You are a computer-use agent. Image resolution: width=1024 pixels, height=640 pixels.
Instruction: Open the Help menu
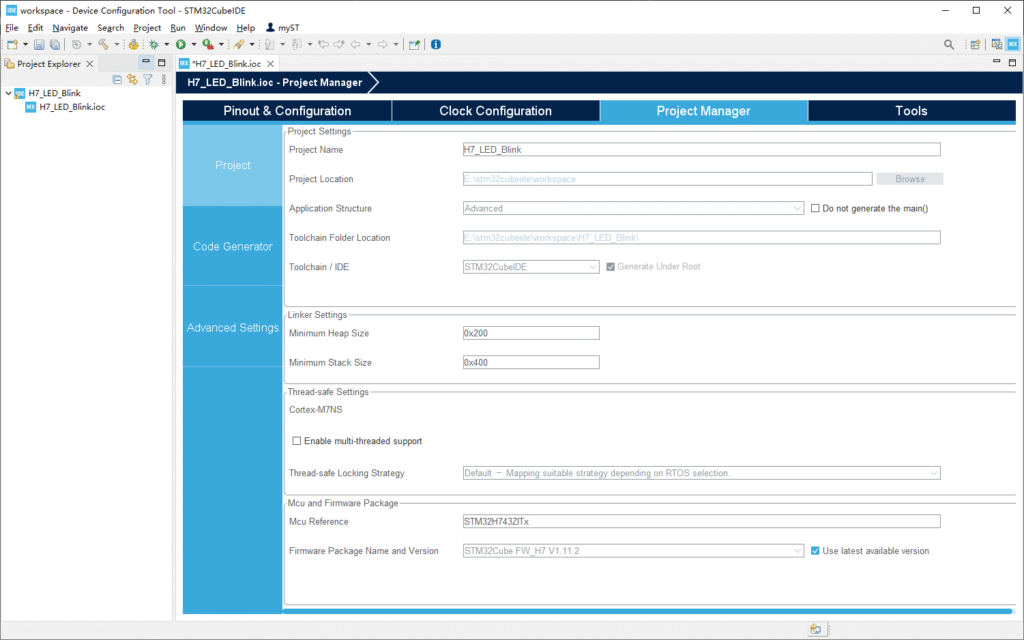coord(246,27)
